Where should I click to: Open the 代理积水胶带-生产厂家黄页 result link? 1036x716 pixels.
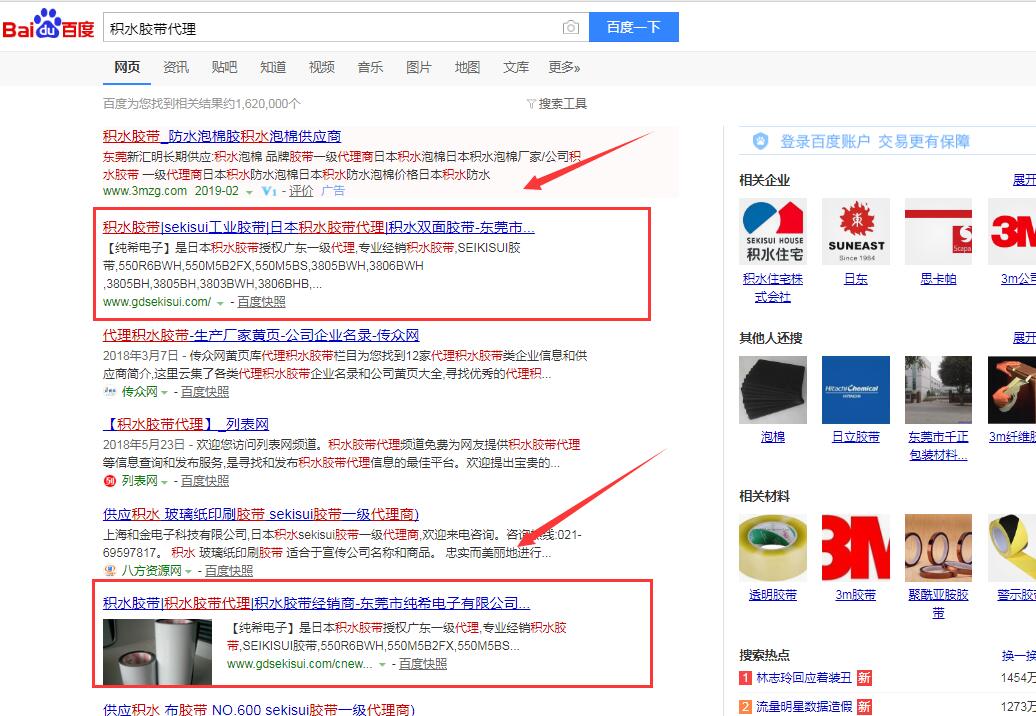(261, 335)
